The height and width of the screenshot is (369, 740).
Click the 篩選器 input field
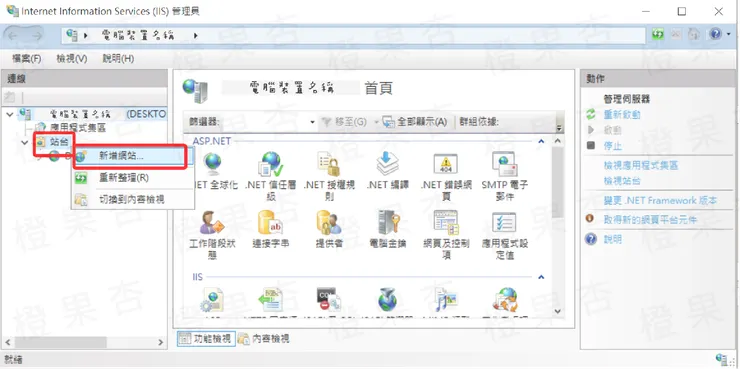pyautogui.click(x=265, y=122)
